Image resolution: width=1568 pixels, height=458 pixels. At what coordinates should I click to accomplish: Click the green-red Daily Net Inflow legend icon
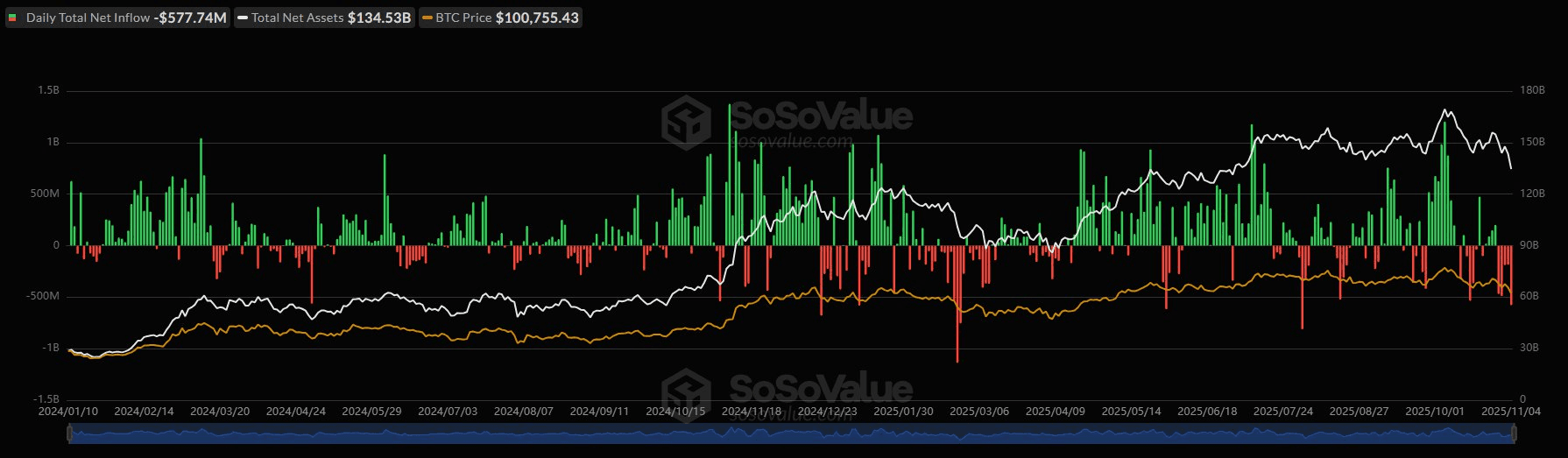[x=12, y=18]
